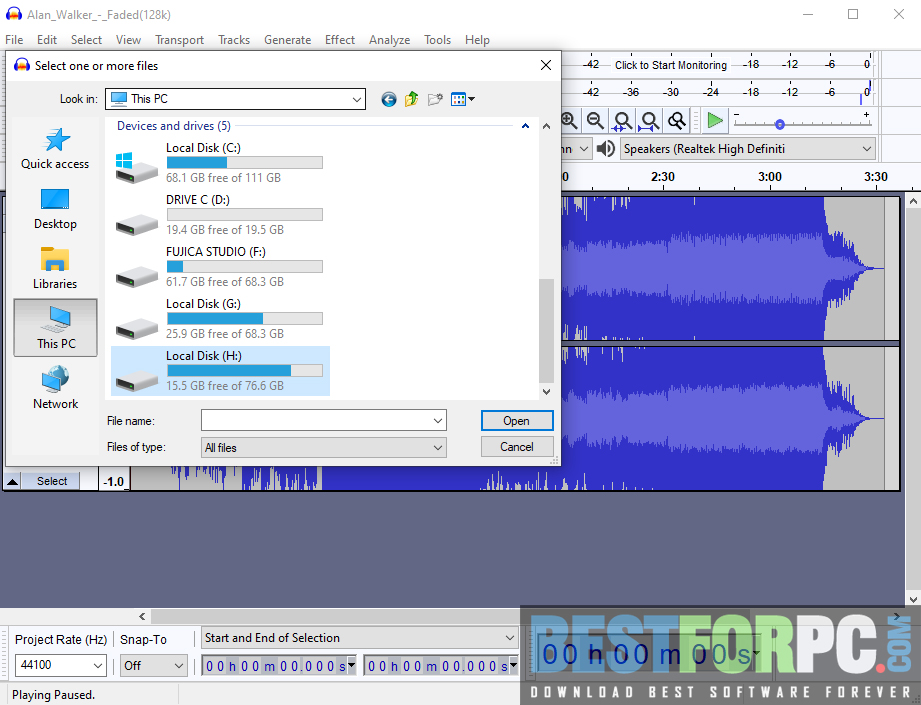Image resolution: width=921 pixels, height=705 pixels.
Task: Open the Edit menu
Action: (x=46, y=40)
